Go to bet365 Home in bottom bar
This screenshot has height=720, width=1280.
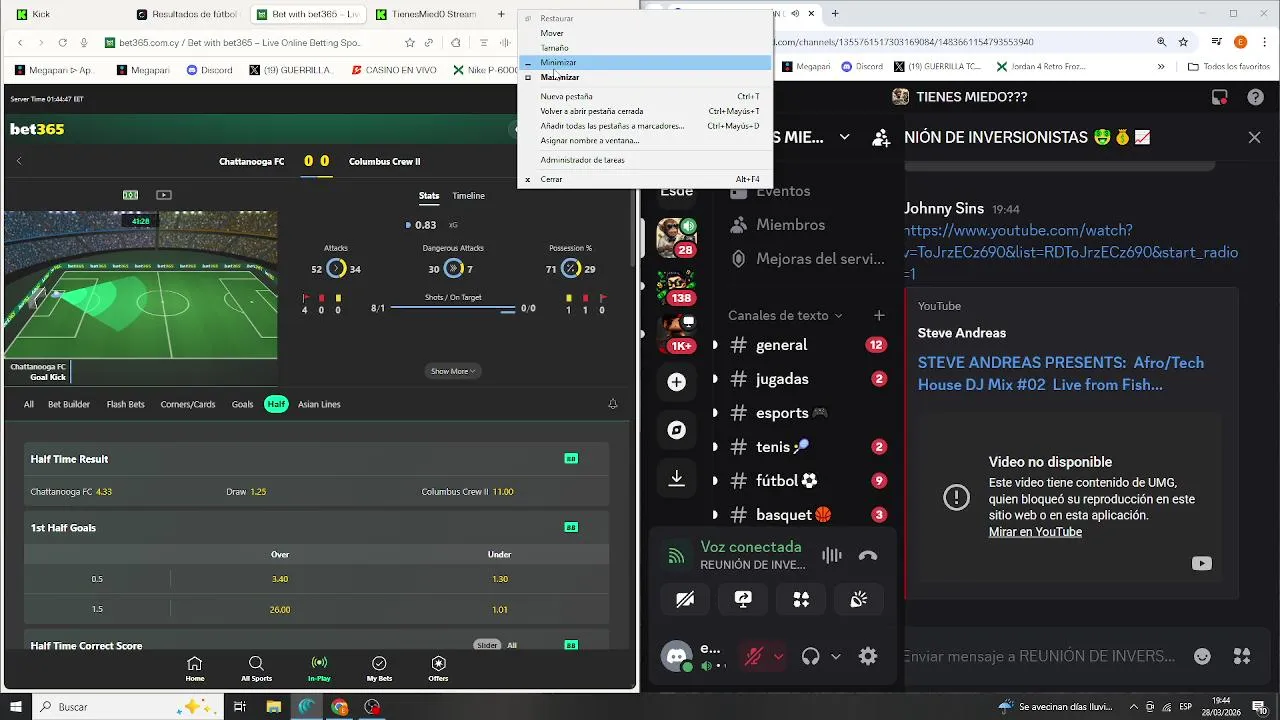click(x=195, y=669)
